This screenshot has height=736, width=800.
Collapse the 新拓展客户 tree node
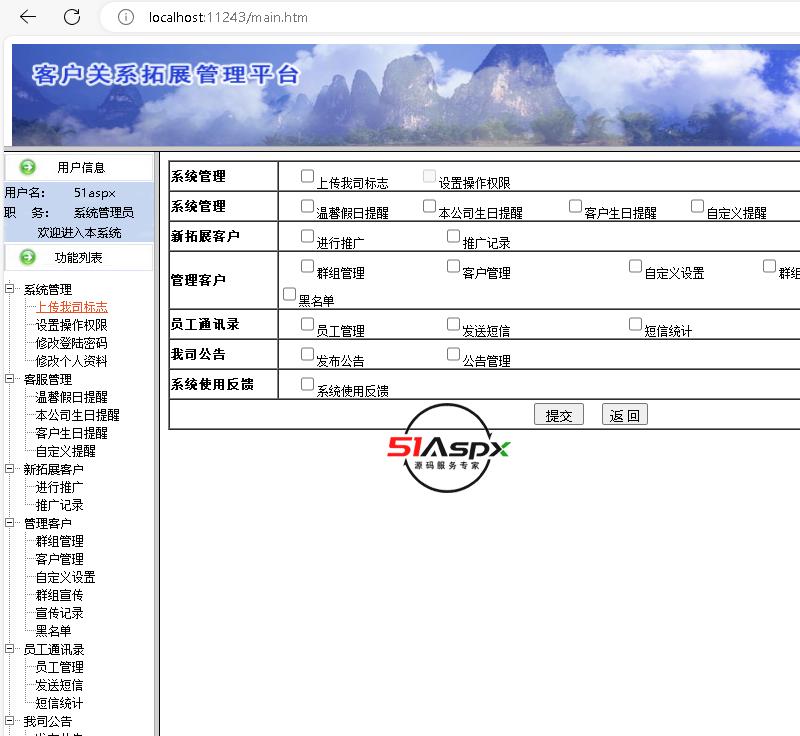click(x=9, y=468)
